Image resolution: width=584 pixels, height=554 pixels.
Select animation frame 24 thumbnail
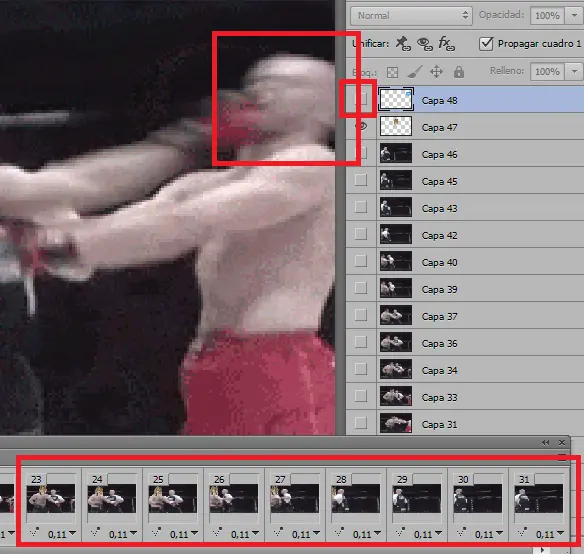click(x=112, y=498)
